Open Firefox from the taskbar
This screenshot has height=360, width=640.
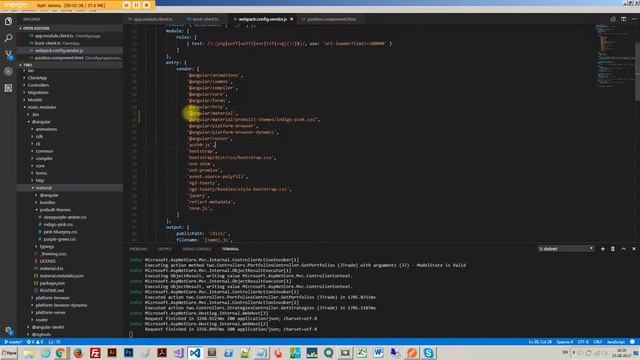coord(78,353)
